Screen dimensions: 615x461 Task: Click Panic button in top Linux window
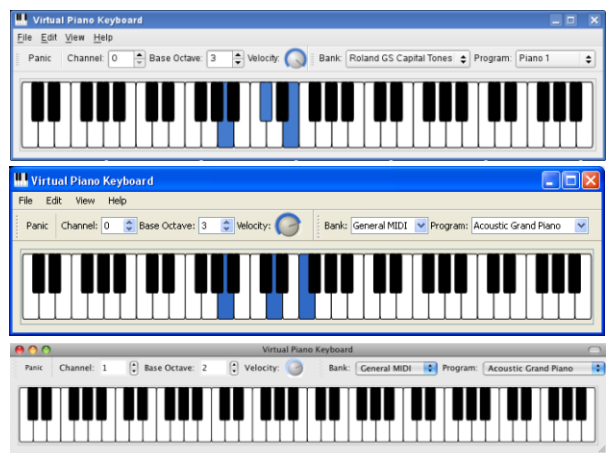pyautogui.click(x=40, y=58)
